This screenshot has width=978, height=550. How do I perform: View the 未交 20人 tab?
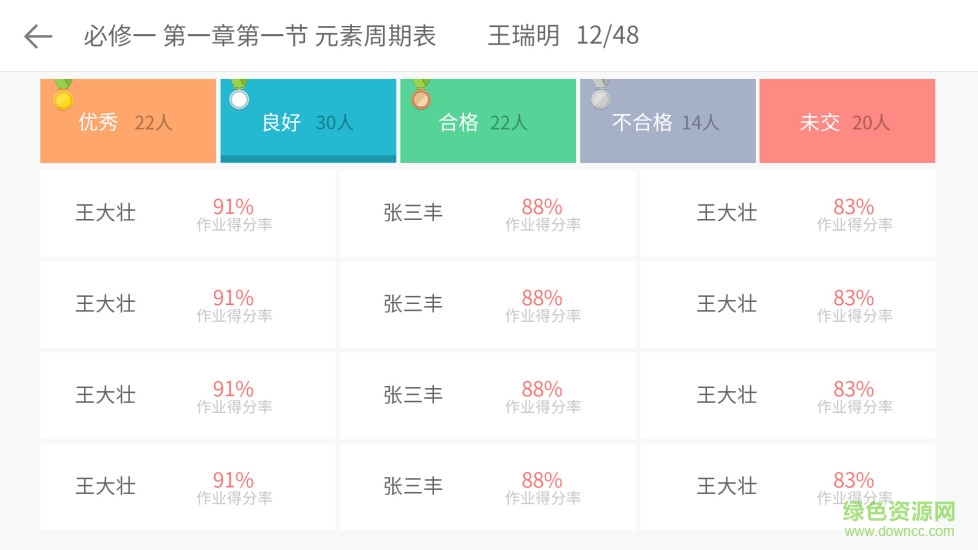[x=846, y=123]
